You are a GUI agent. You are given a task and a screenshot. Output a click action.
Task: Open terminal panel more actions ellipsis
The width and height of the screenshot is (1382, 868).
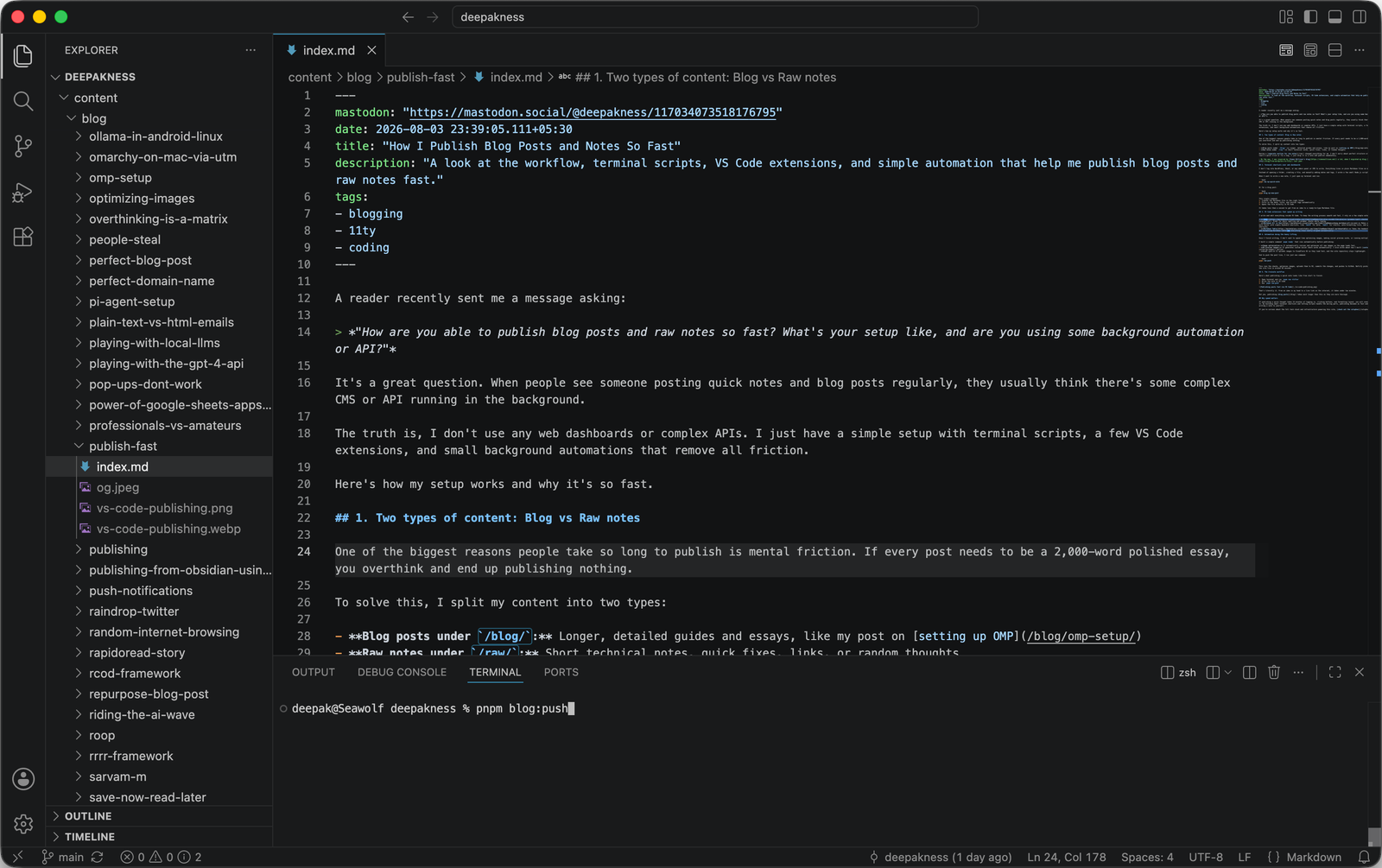(1298, 672)
